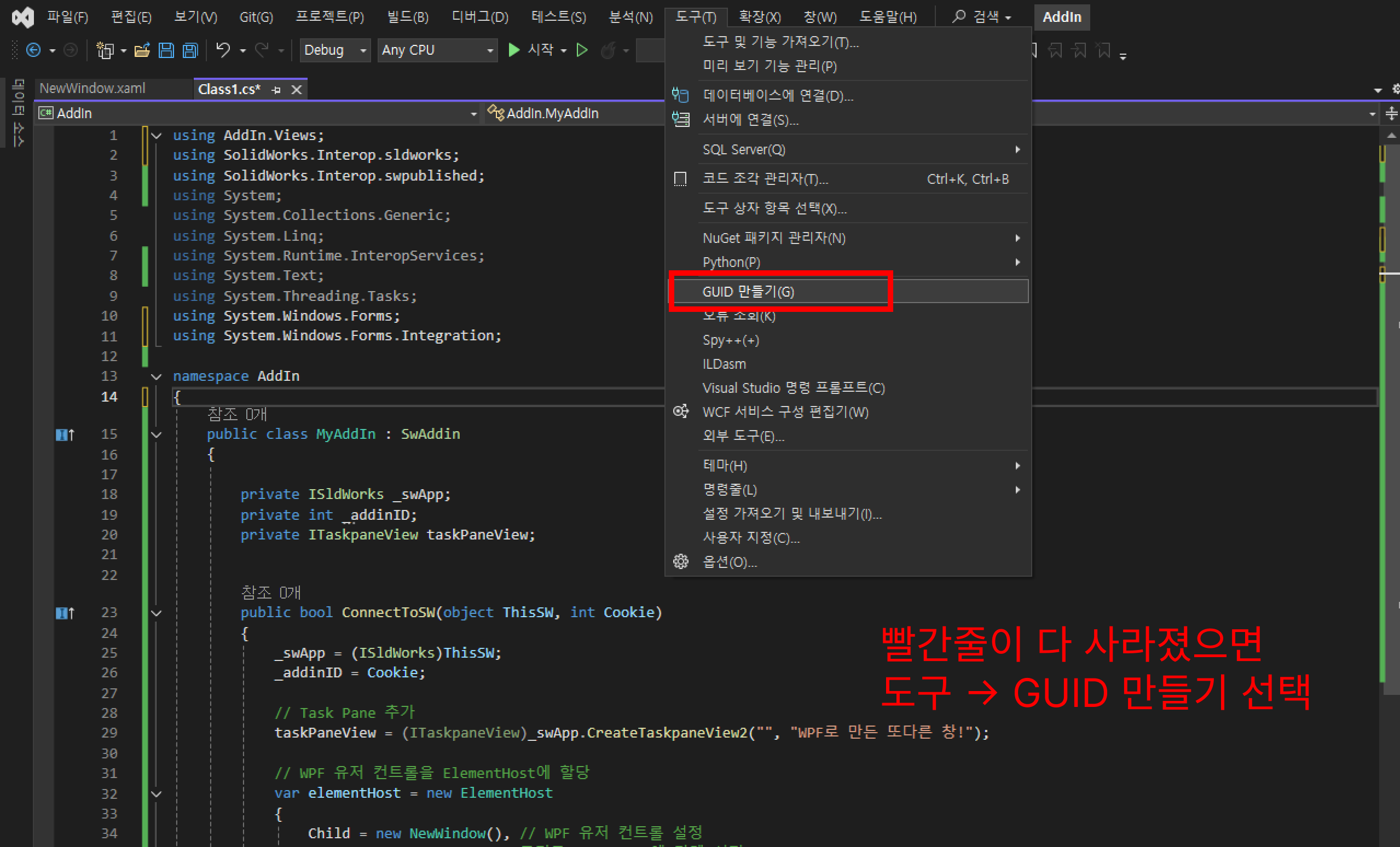Switch to the NewWindow.xaml tab

[92, 89]
